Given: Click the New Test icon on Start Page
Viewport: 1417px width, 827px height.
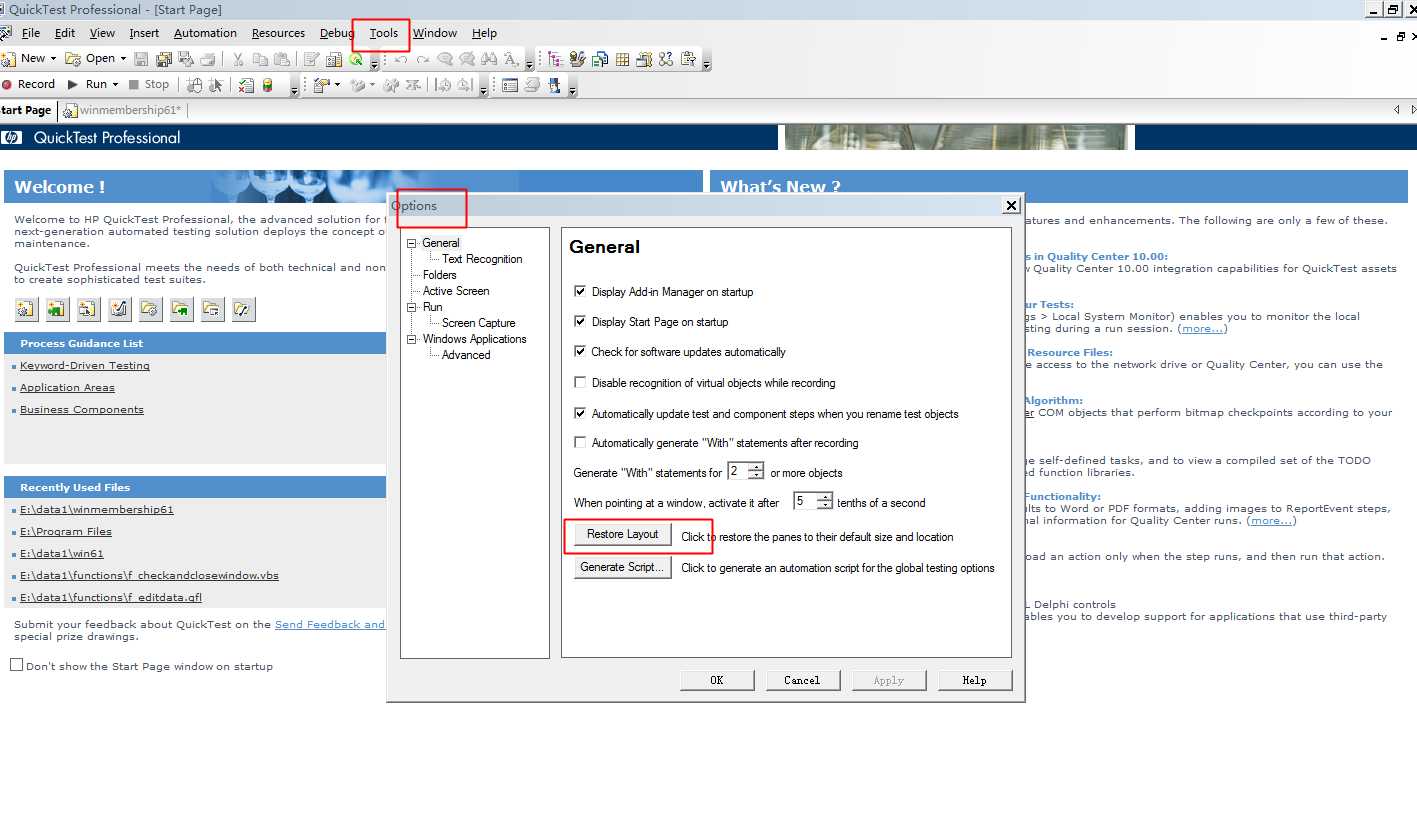Looking at the screenshot, I should coord(26,309).
